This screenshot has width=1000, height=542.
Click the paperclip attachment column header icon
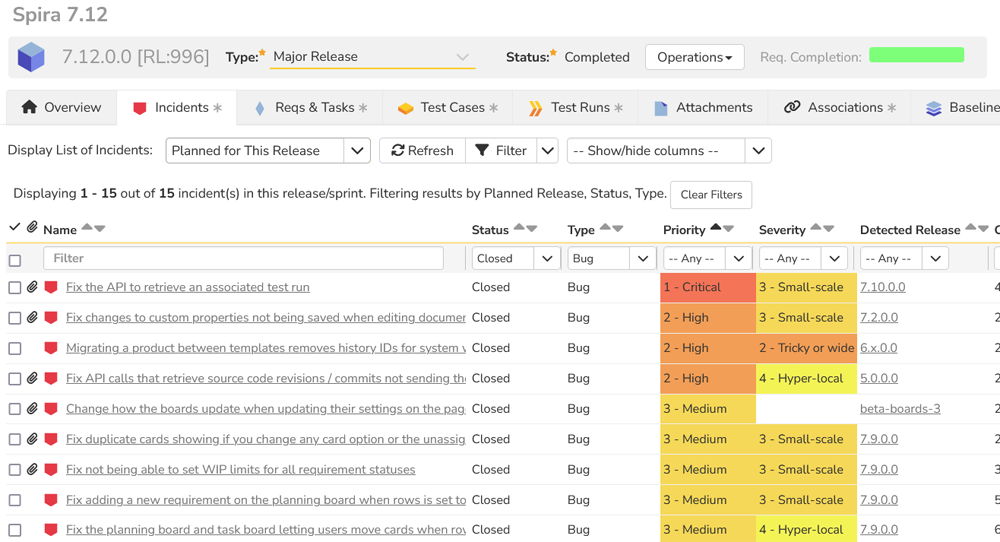(x=32, y=227)
